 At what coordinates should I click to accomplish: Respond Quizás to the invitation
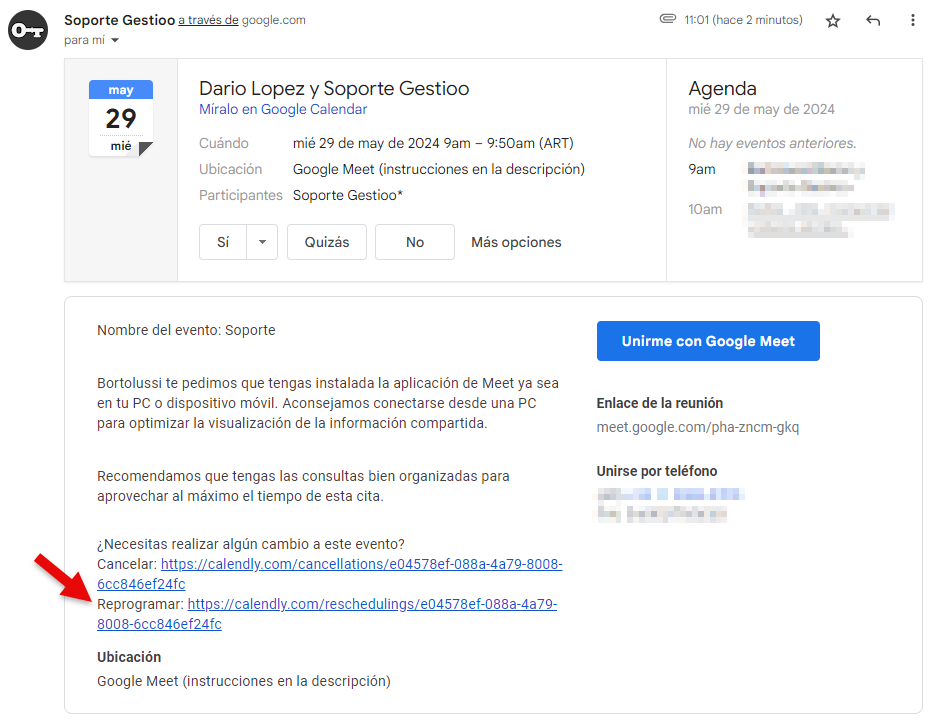(327, 242)
